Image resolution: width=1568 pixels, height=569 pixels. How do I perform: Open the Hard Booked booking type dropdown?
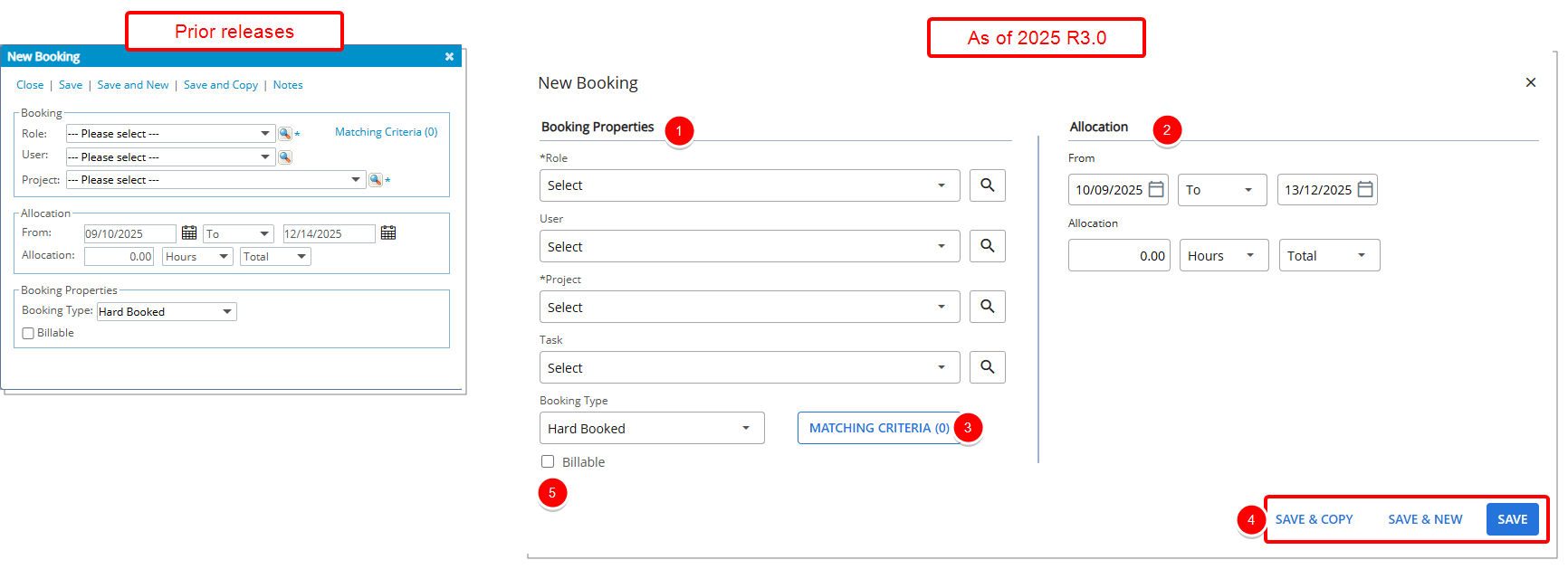pyautogui.click(x=651, y=428)
